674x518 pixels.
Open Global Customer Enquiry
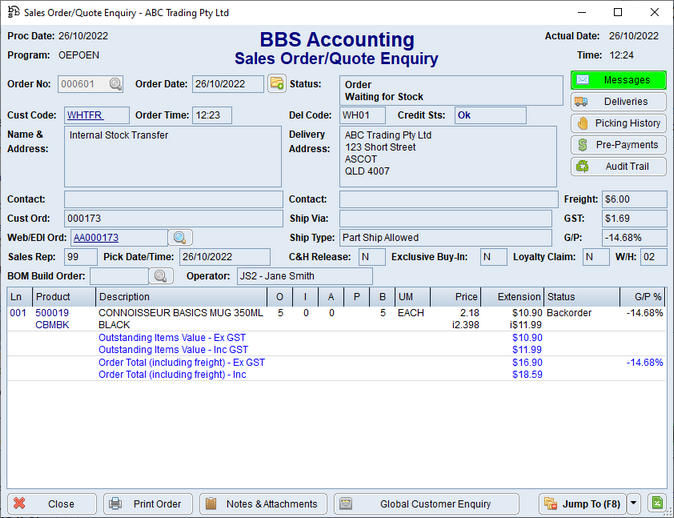[431, 504]
